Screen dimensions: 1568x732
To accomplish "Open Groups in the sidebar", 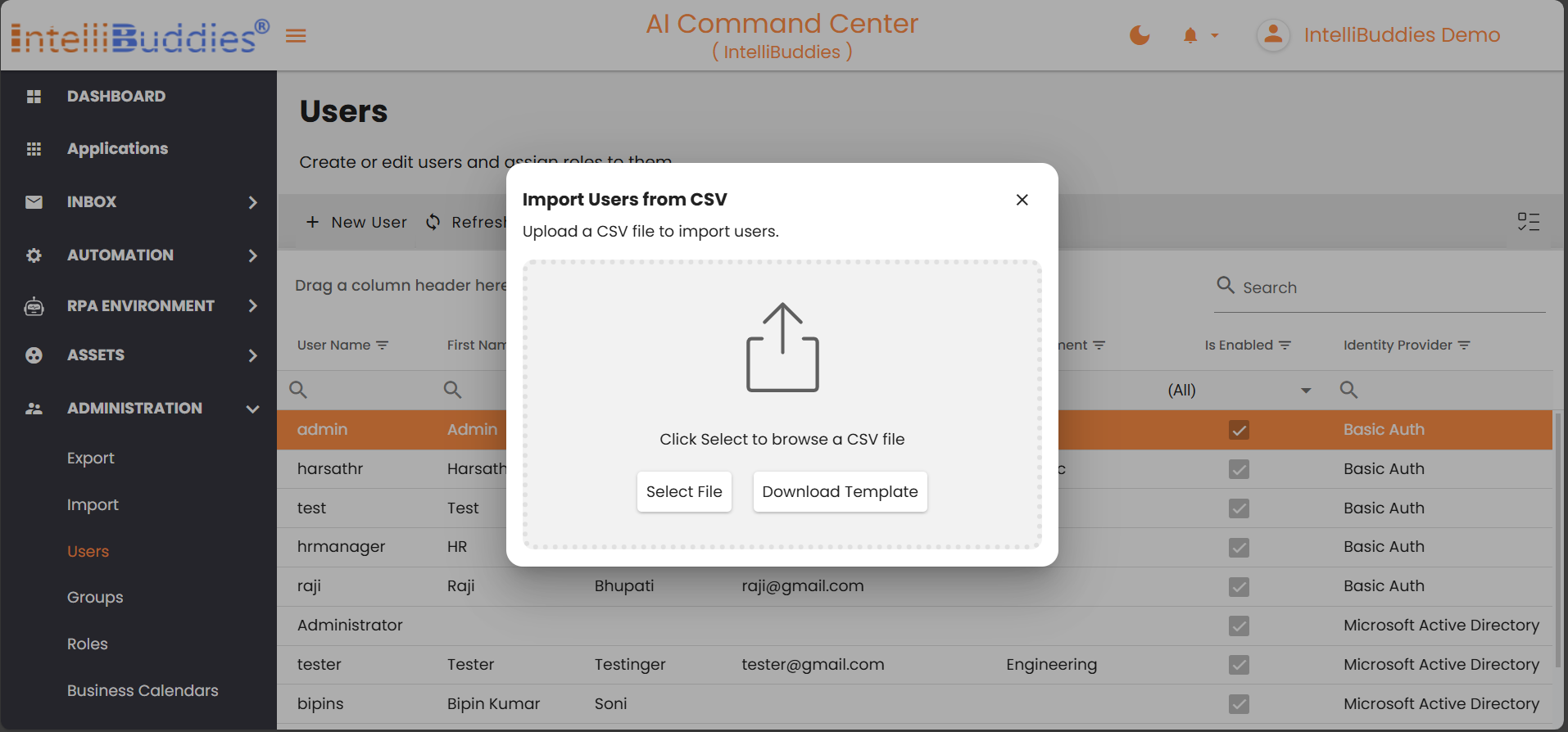I will point(95,598).
